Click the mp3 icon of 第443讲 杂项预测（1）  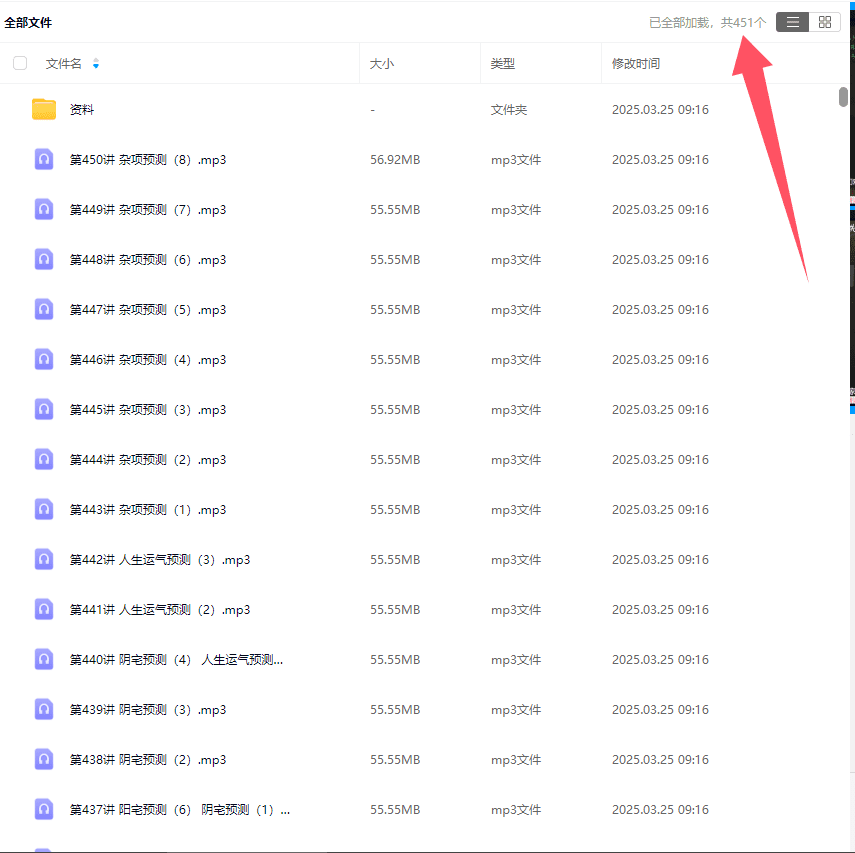point(43,509)
